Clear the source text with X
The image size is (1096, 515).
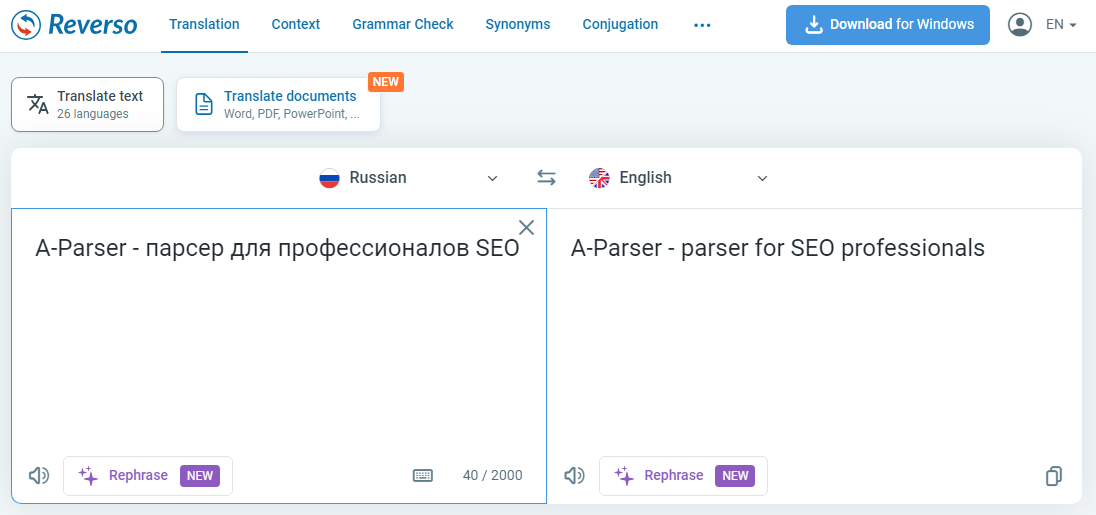[x=526, y=227]
